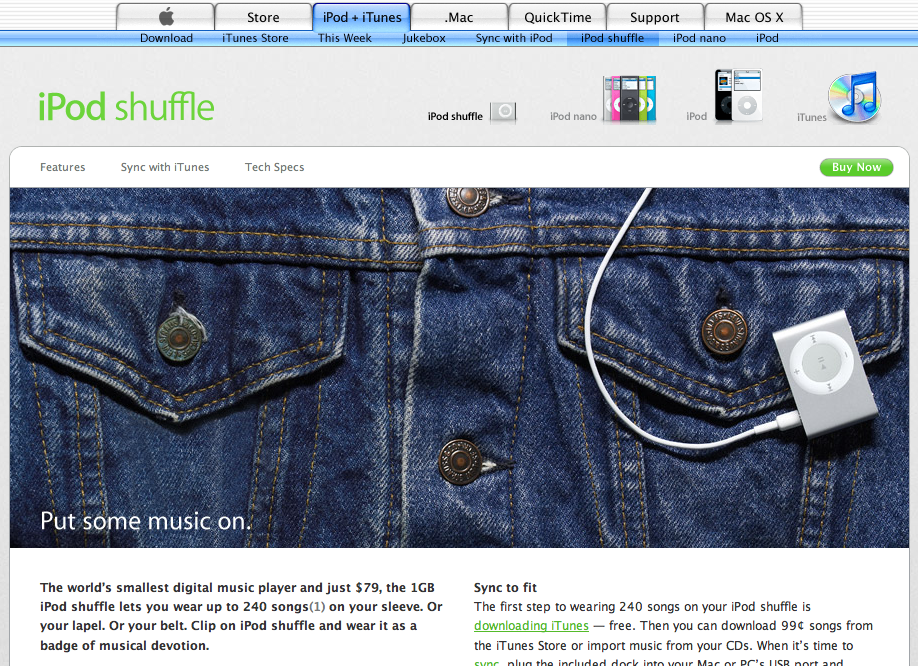
Task: Click Download in the subnavigation bar
Action: (166, 38)
